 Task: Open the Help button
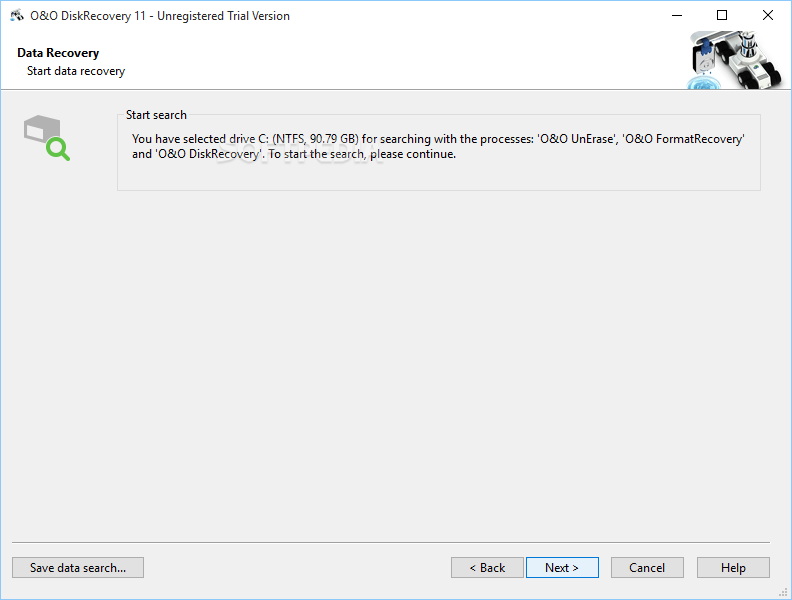pyautogui.click(x=733, y=568)
